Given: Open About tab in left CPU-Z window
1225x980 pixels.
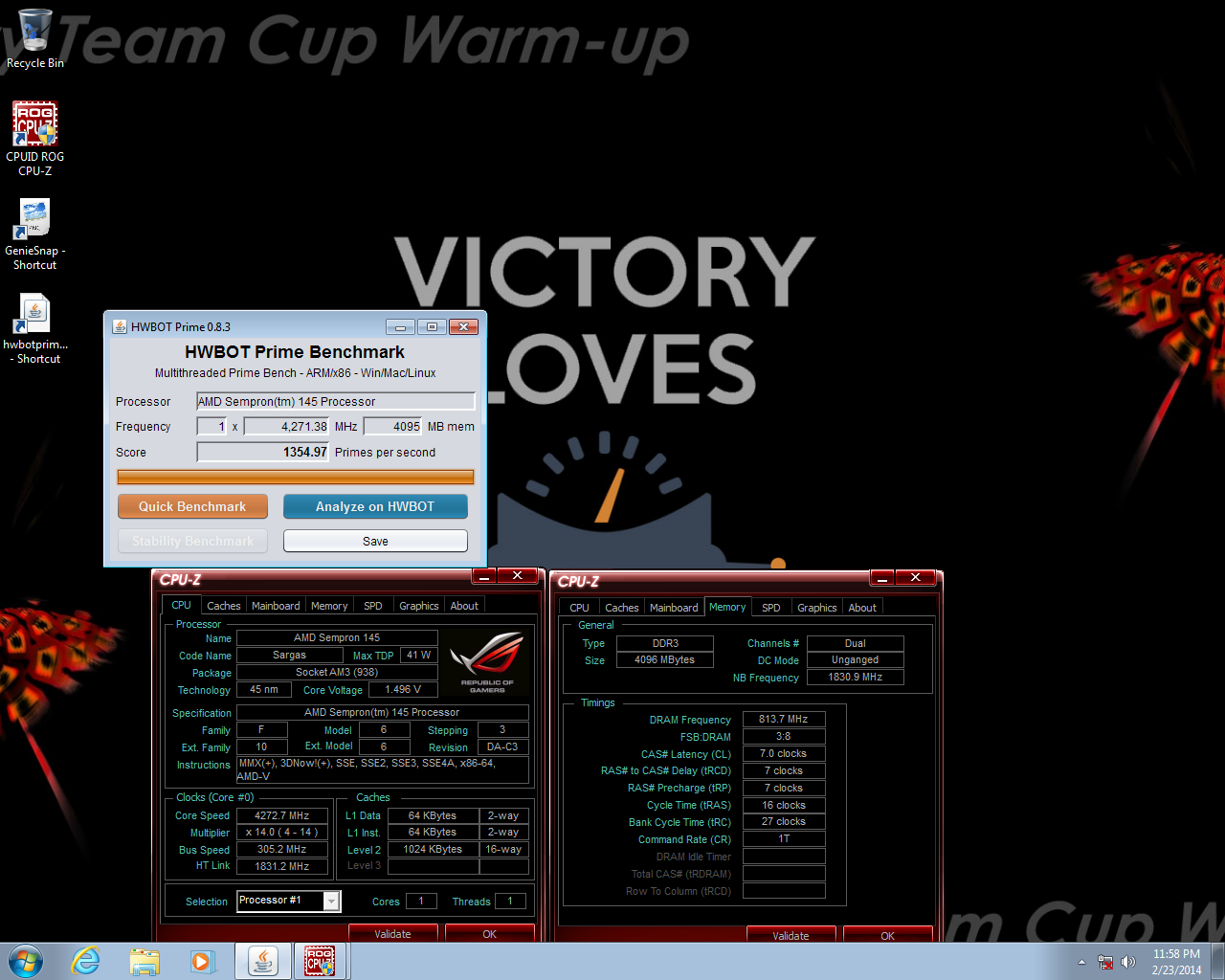Looking at the screenshot, I should [x=464, y=606].
